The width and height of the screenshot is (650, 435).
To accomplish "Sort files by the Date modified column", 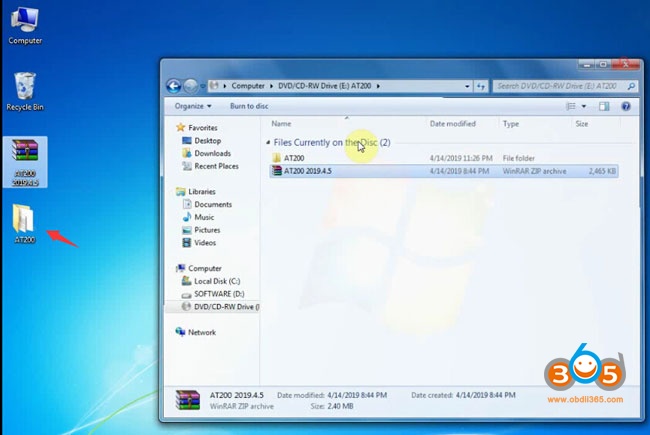I will click(452, 124).
